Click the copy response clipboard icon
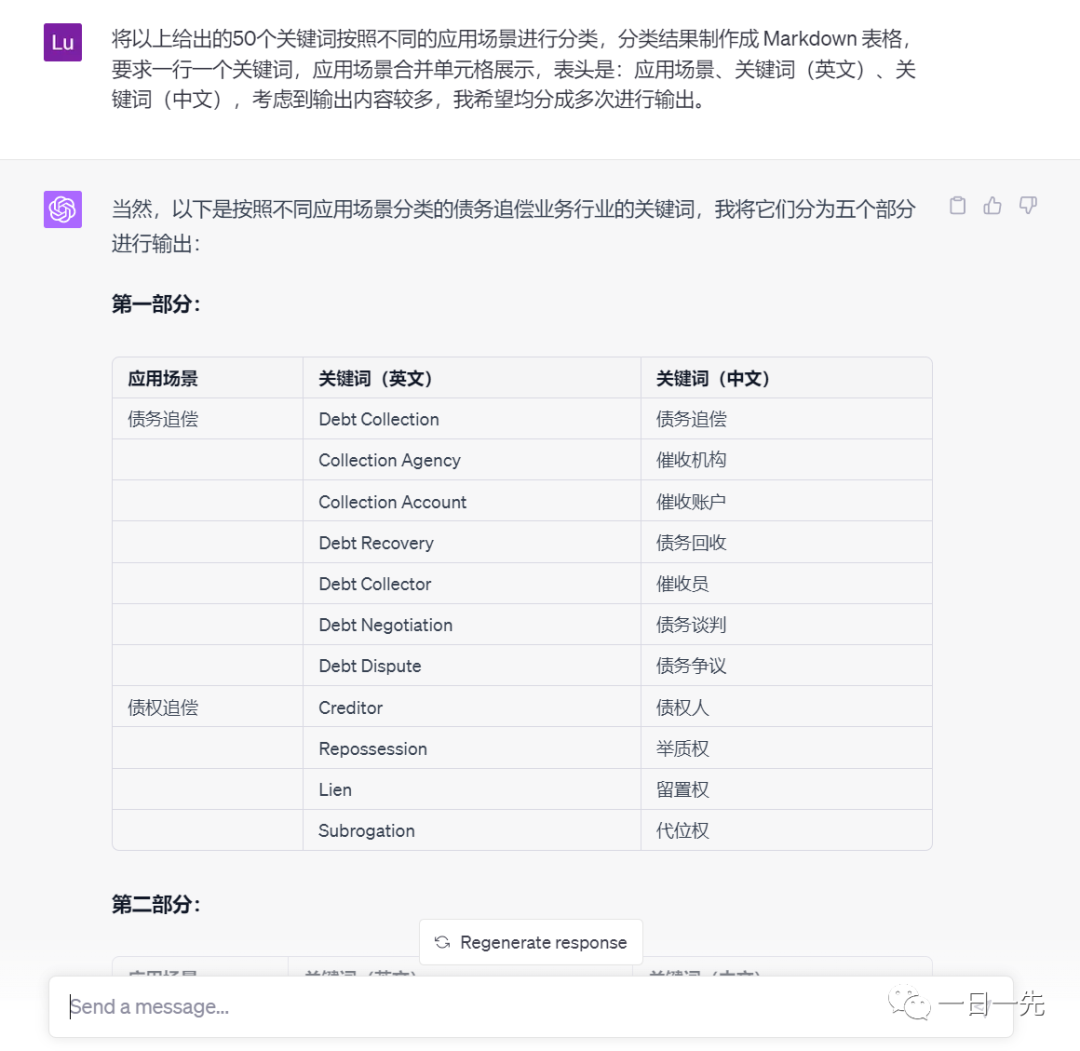 (957, 206)
